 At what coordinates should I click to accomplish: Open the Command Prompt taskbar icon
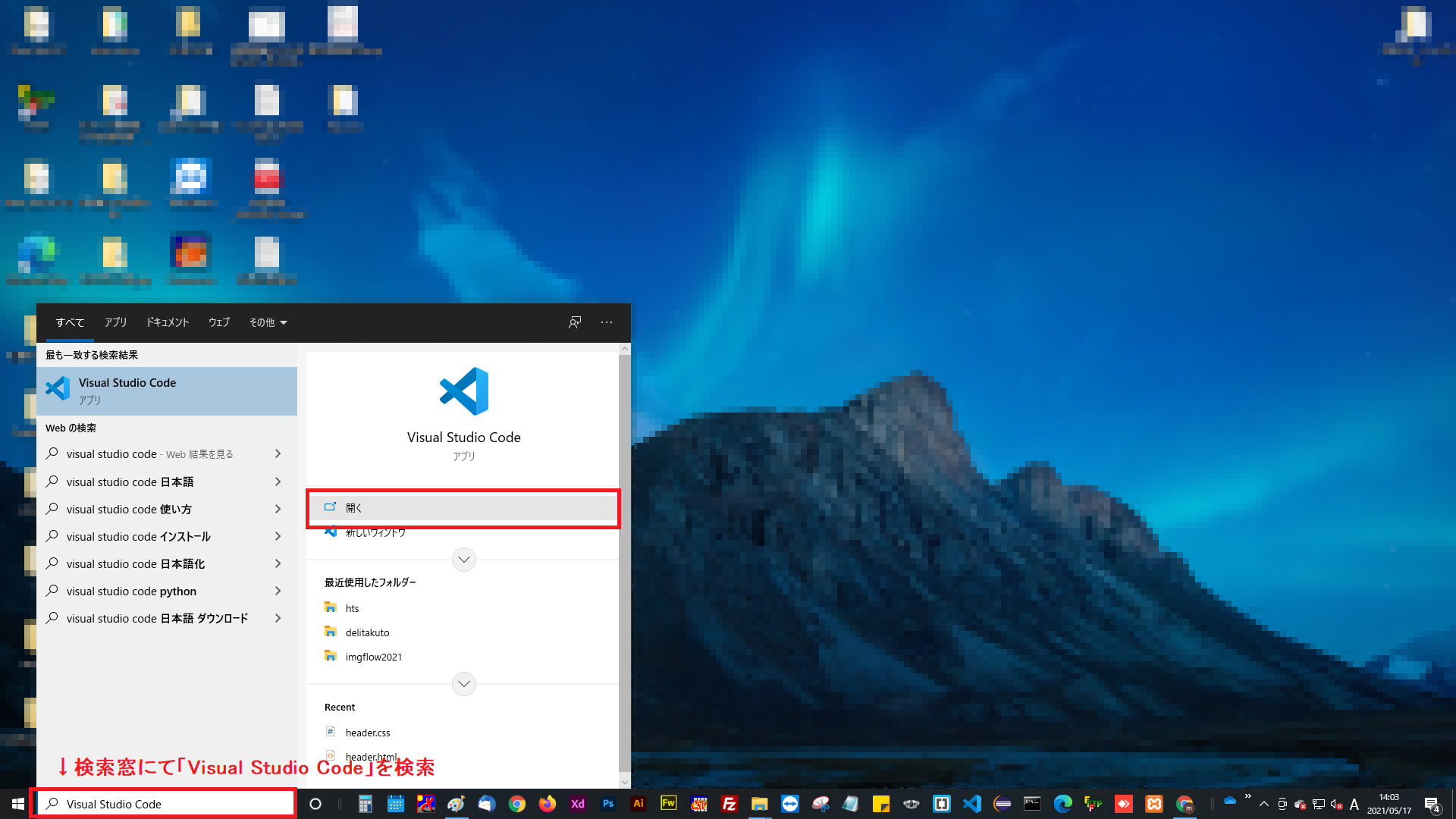pos(1032,804)
